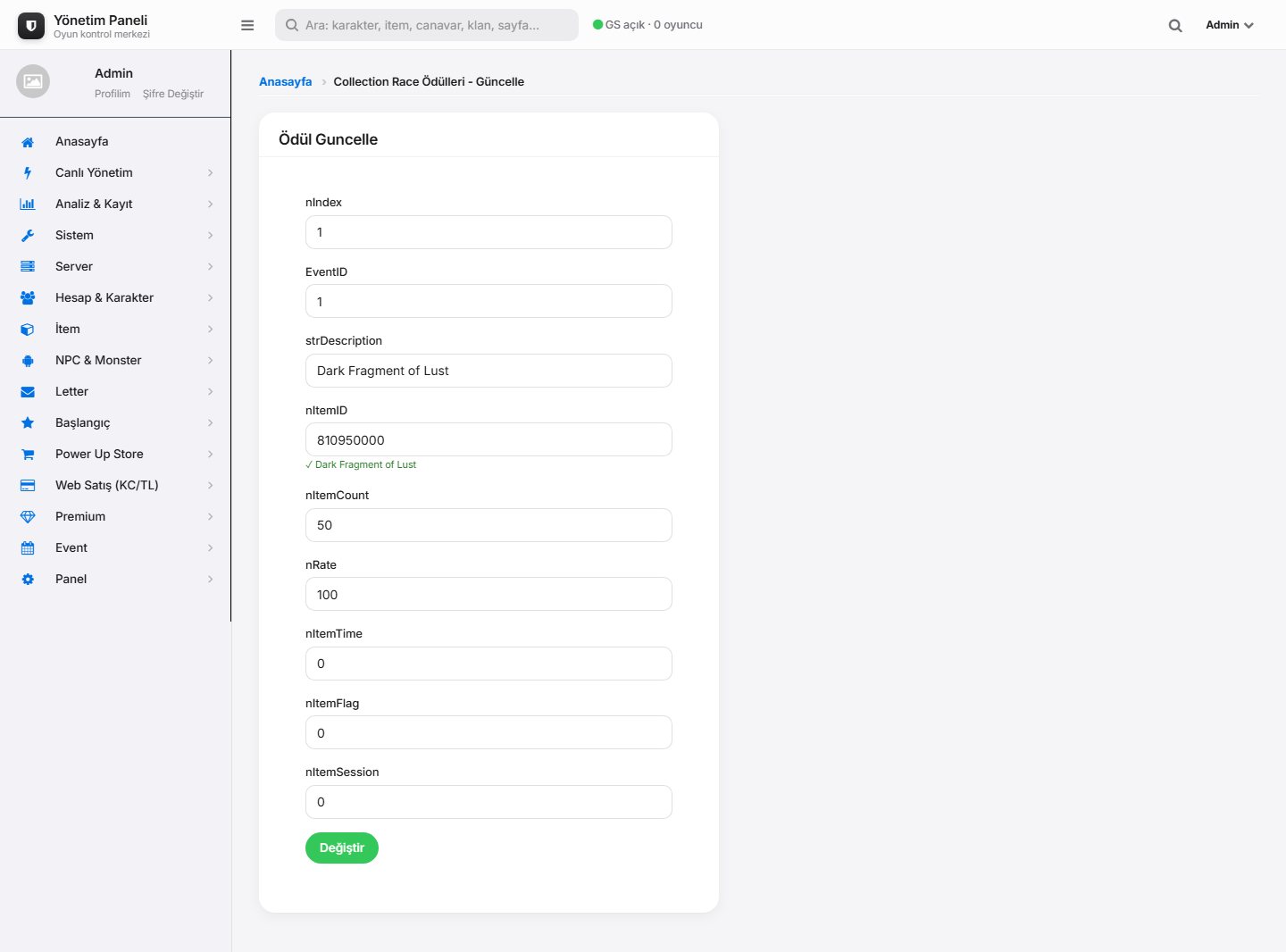The width and height of the screenshot is (1286, 952).
Task: Click the Admin avatar placeholder image
Action: [33, 81]
